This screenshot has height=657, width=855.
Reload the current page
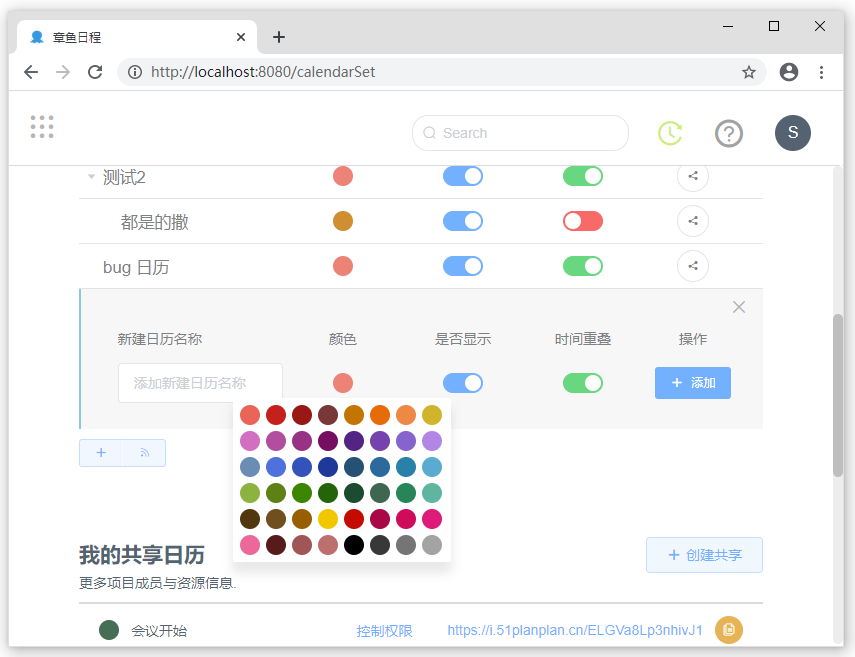pos(95,72)
